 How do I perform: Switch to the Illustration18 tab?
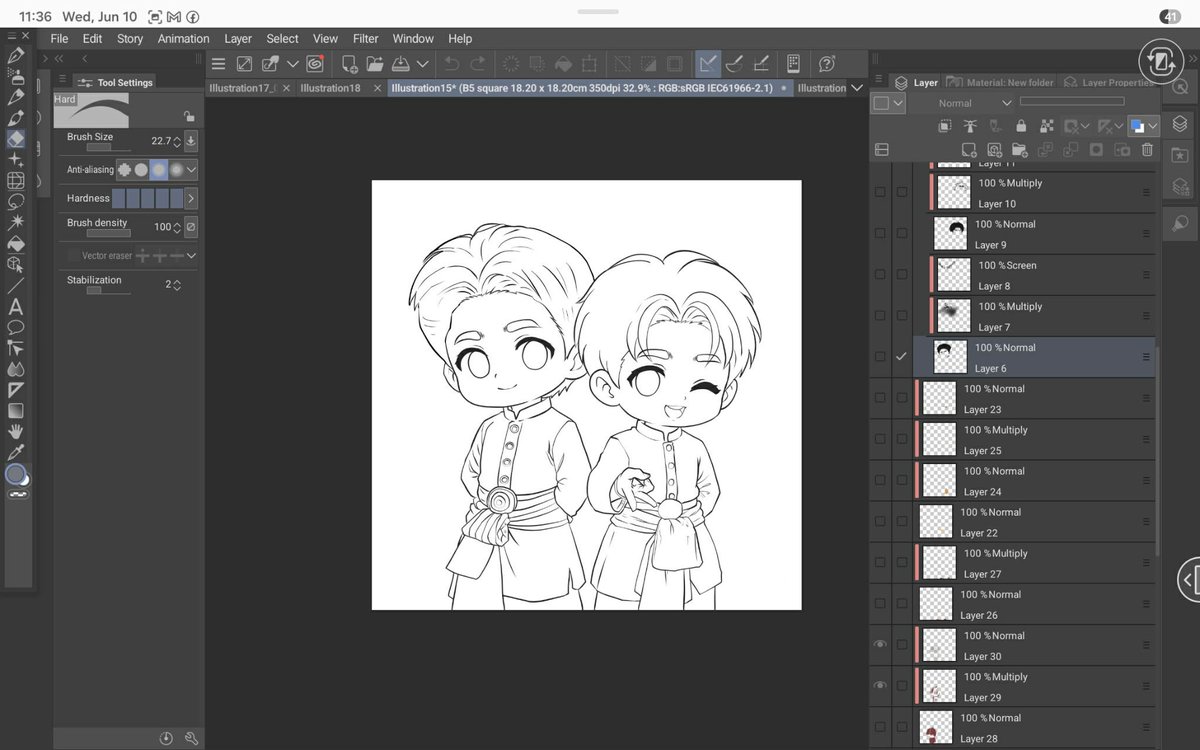point(331,88)
